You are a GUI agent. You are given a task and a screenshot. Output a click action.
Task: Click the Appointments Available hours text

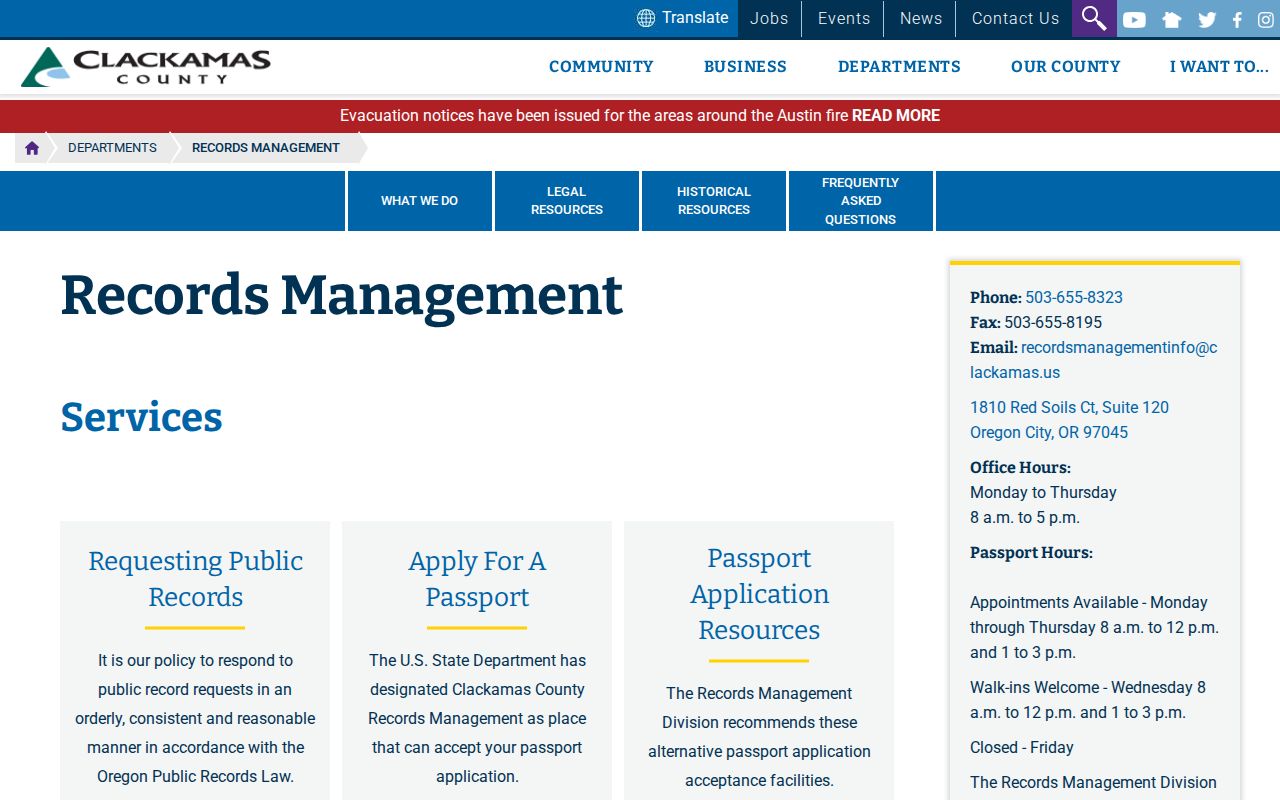click(x=1094, y=628)
